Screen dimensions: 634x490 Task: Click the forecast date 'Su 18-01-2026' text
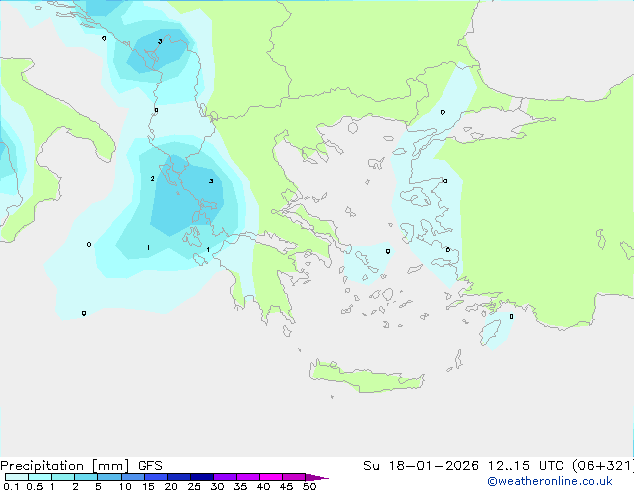click(x=421, y=466)
